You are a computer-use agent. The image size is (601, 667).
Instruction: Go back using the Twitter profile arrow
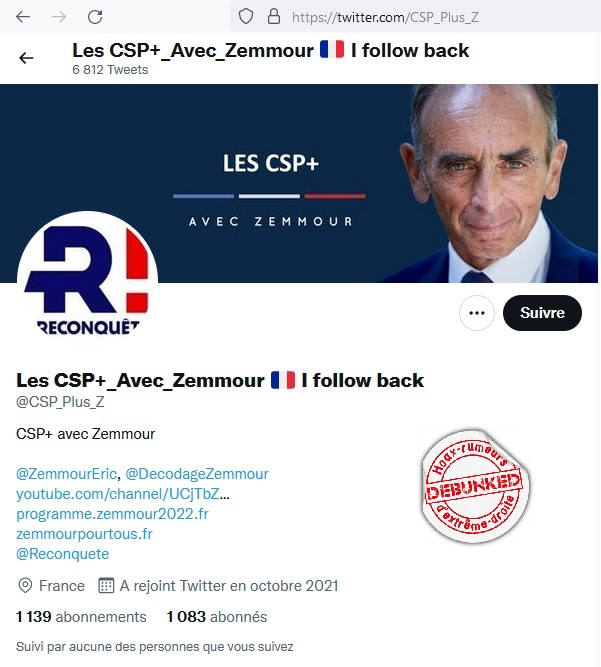click(x=26, y=58)
